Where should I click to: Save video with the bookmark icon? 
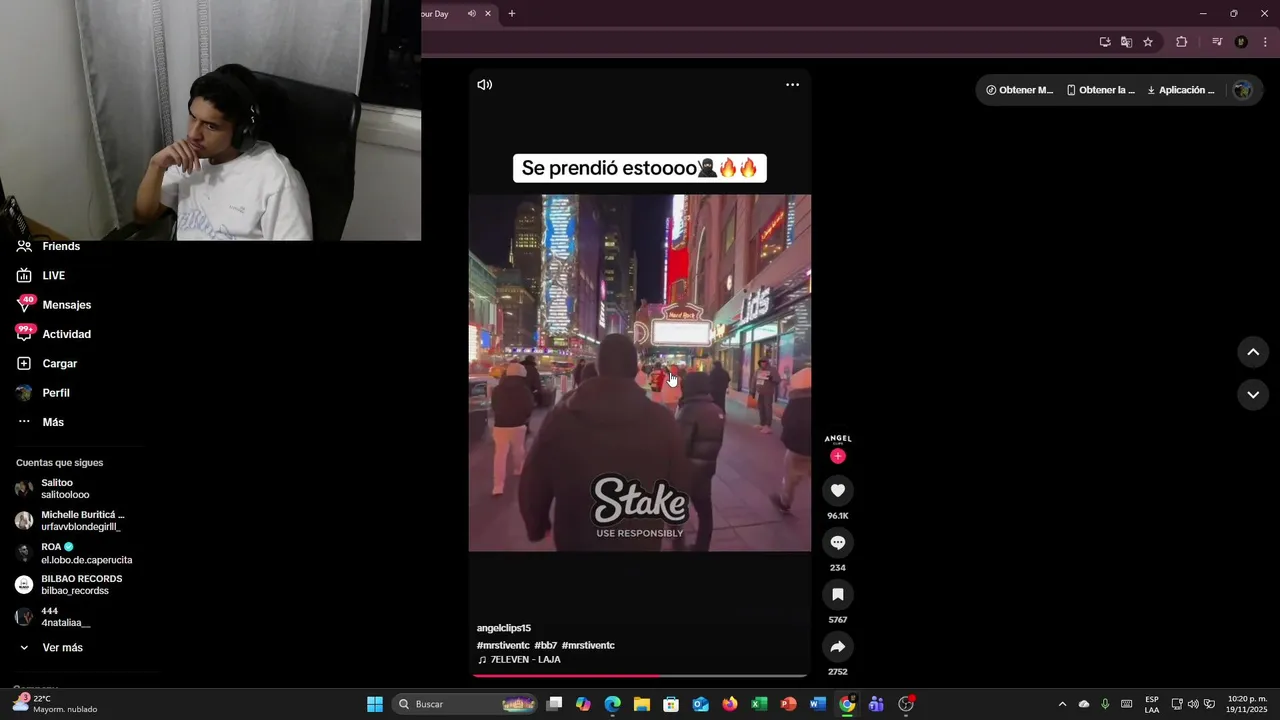pyautogui.click(x=838, y=594)
